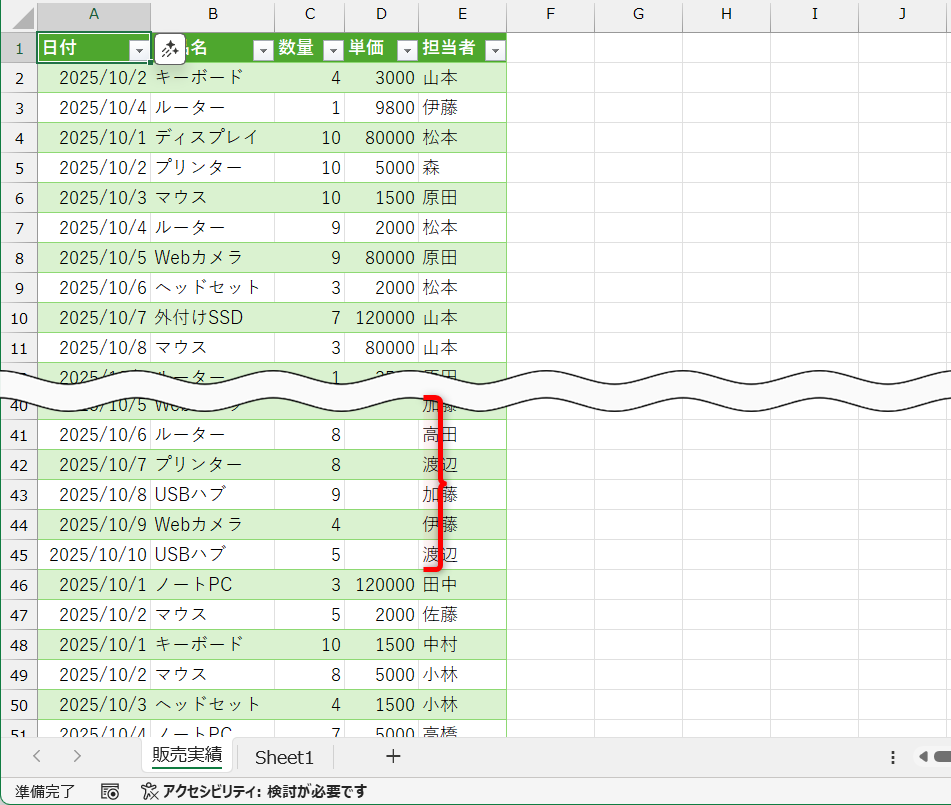The image size is (951, 805).
Task: Select row 10 header
Action: (x=19, y=318)
